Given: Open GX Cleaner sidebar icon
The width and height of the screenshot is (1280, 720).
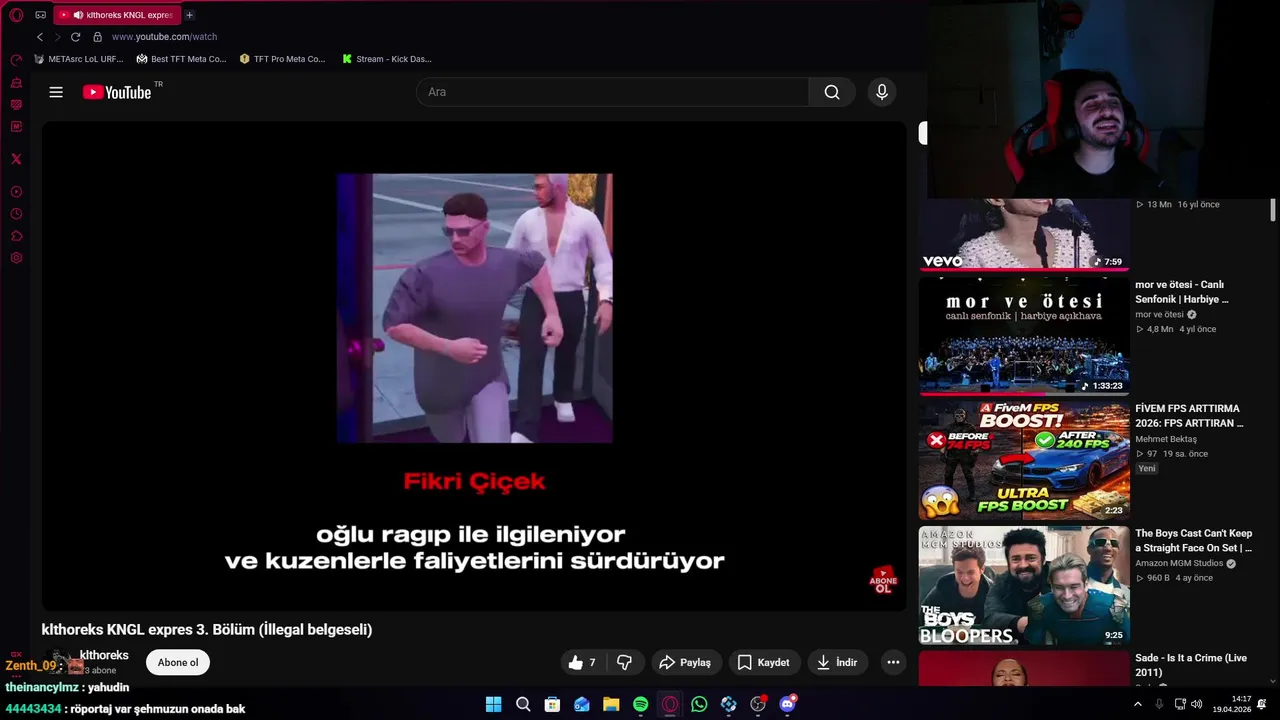Looking at the screenshot, I should click(x=16, y=83).
